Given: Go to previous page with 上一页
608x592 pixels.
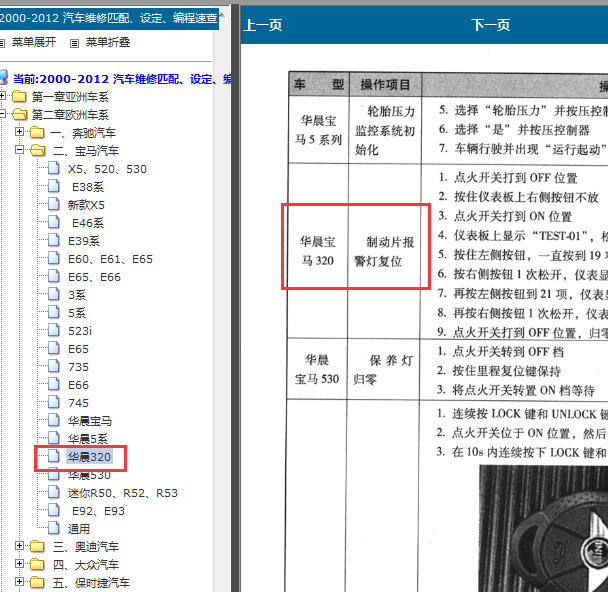Looking at the screenshot, I should [263, 25].
